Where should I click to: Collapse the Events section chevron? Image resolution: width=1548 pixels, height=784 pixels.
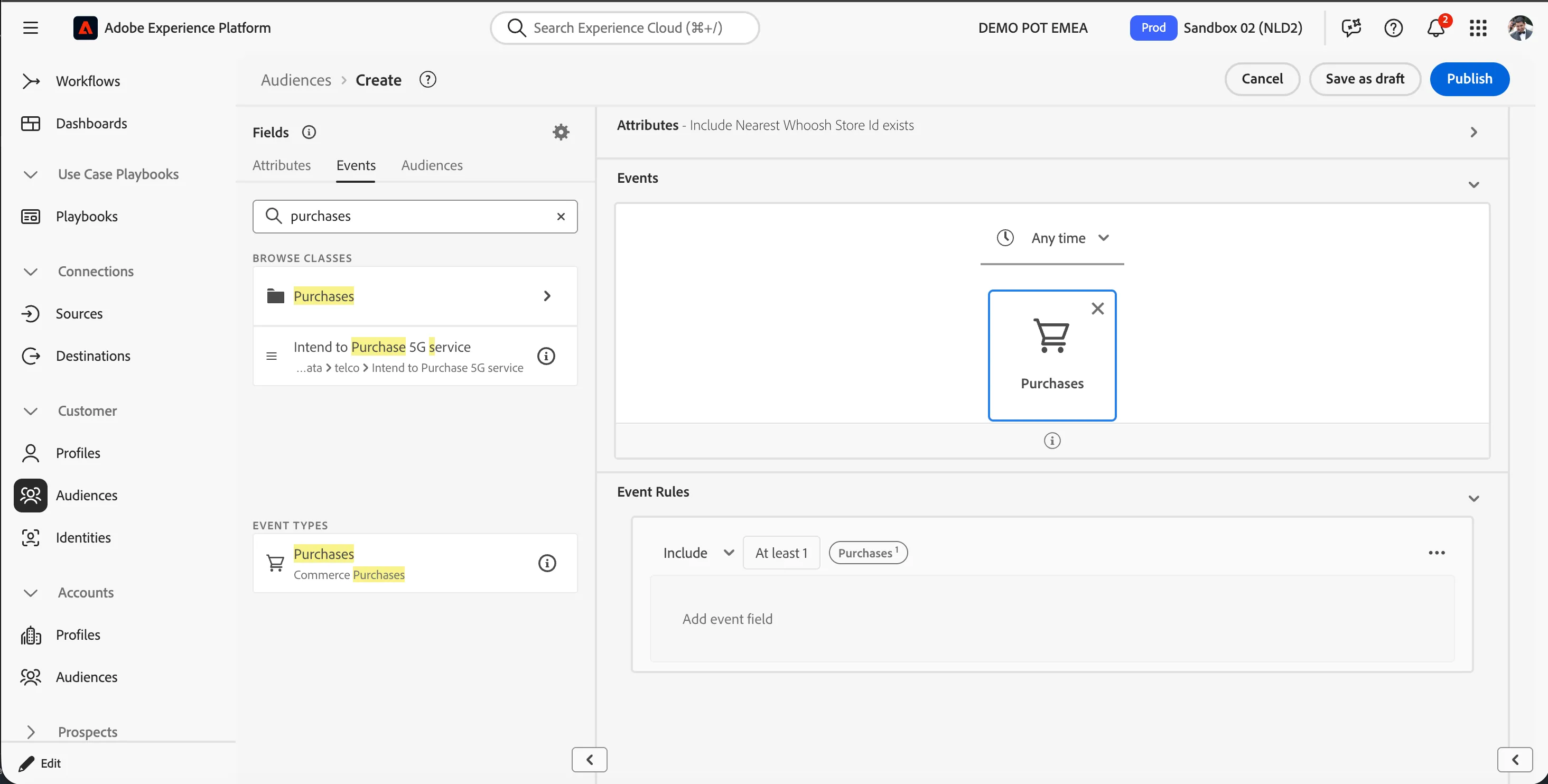click(x=1473, y=184)
